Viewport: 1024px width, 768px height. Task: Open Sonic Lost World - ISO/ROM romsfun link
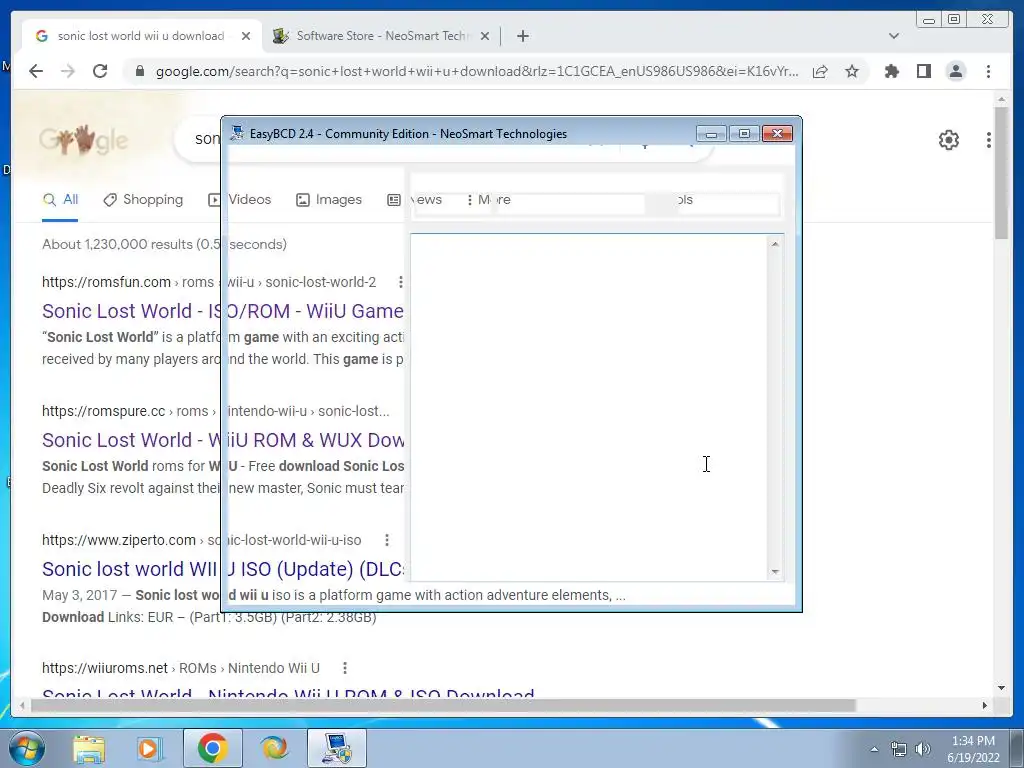[x=223, y=311]
